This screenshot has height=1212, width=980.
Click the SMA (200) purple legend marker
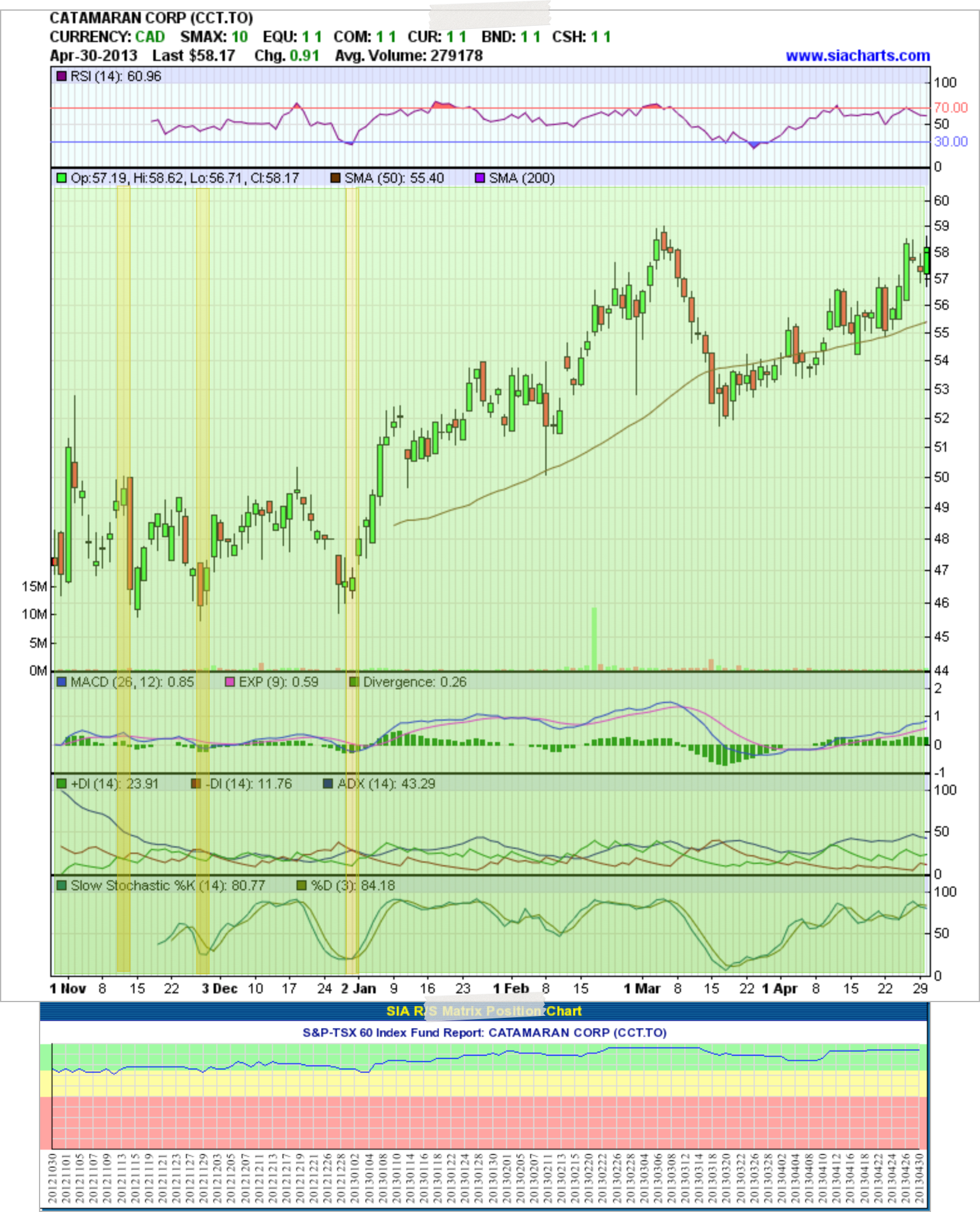point(480,178)
